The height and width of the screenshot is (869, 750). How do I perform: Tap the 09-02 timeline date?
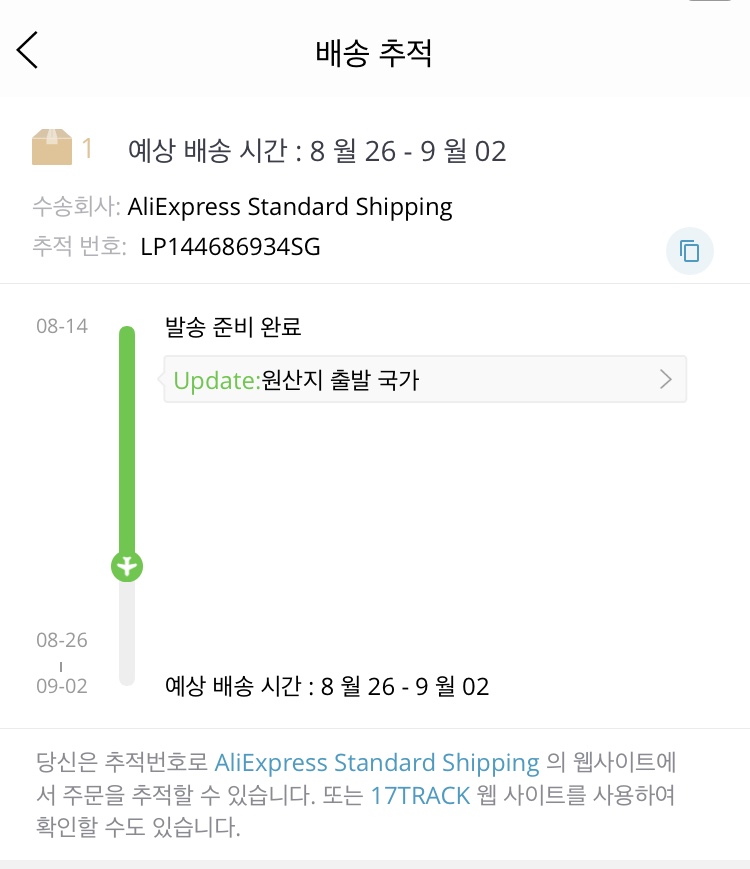pos(61,687)
